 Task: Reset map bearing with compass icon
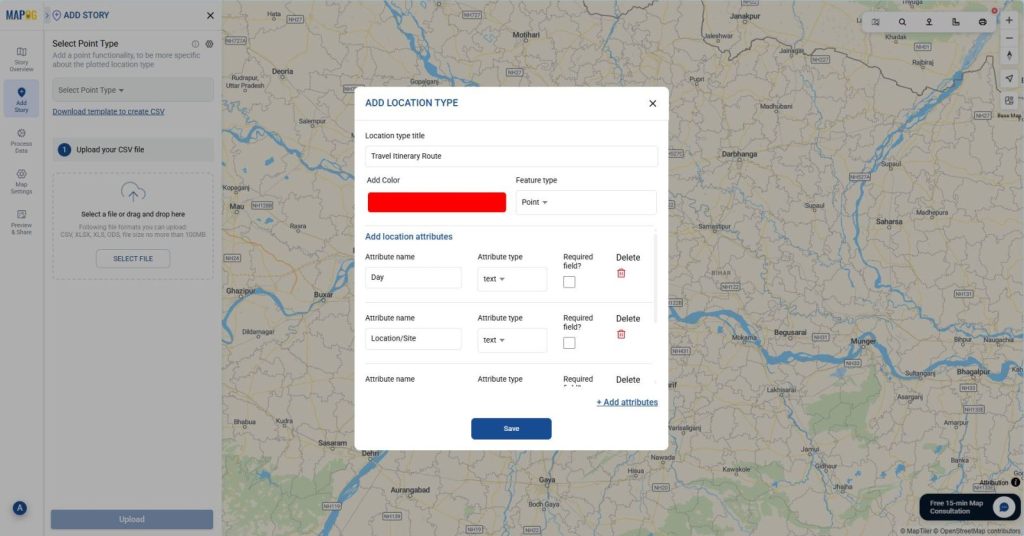click(x=1009, y=55)
